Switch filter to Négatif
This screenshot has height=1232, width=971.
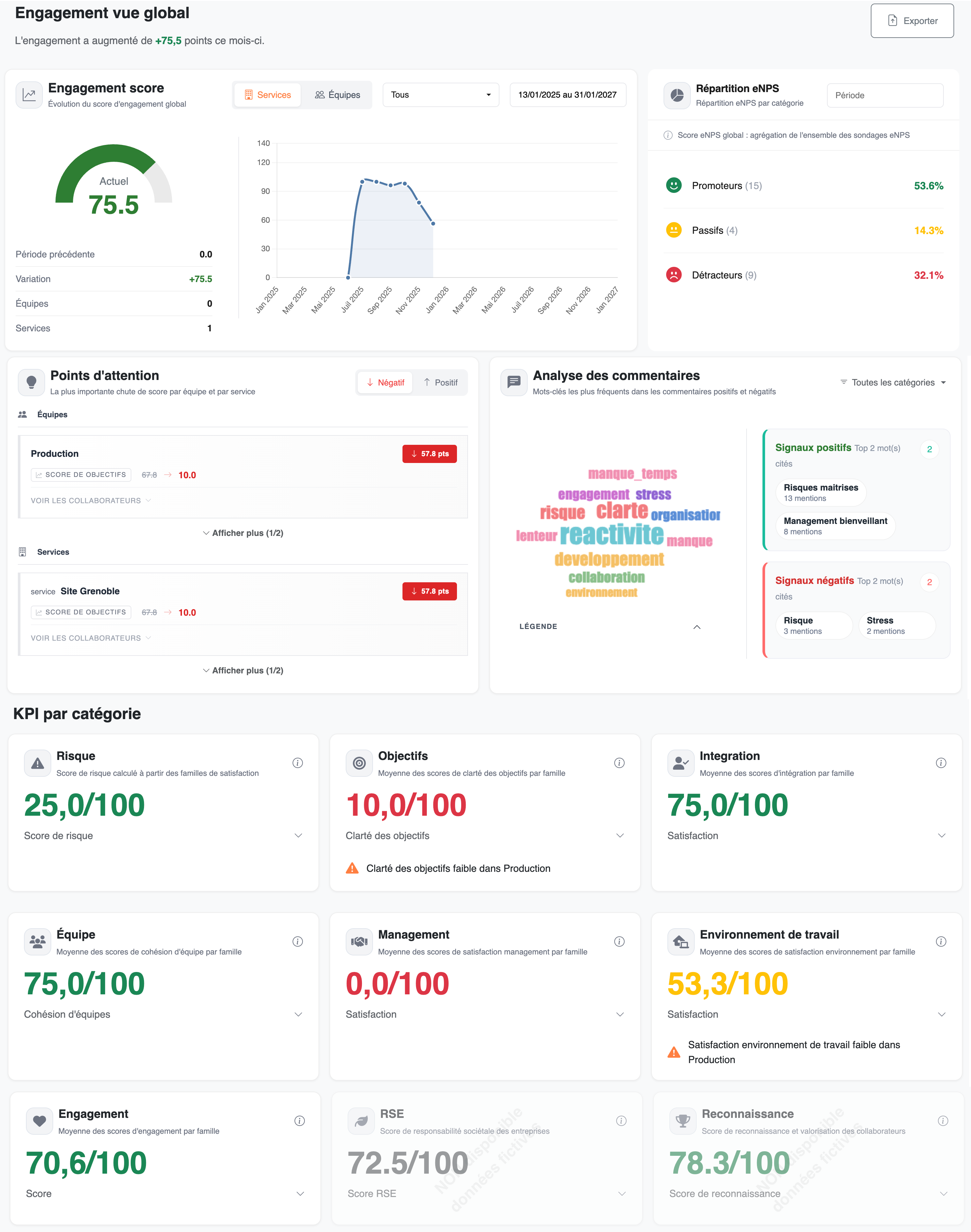click(x=385, y=383)
